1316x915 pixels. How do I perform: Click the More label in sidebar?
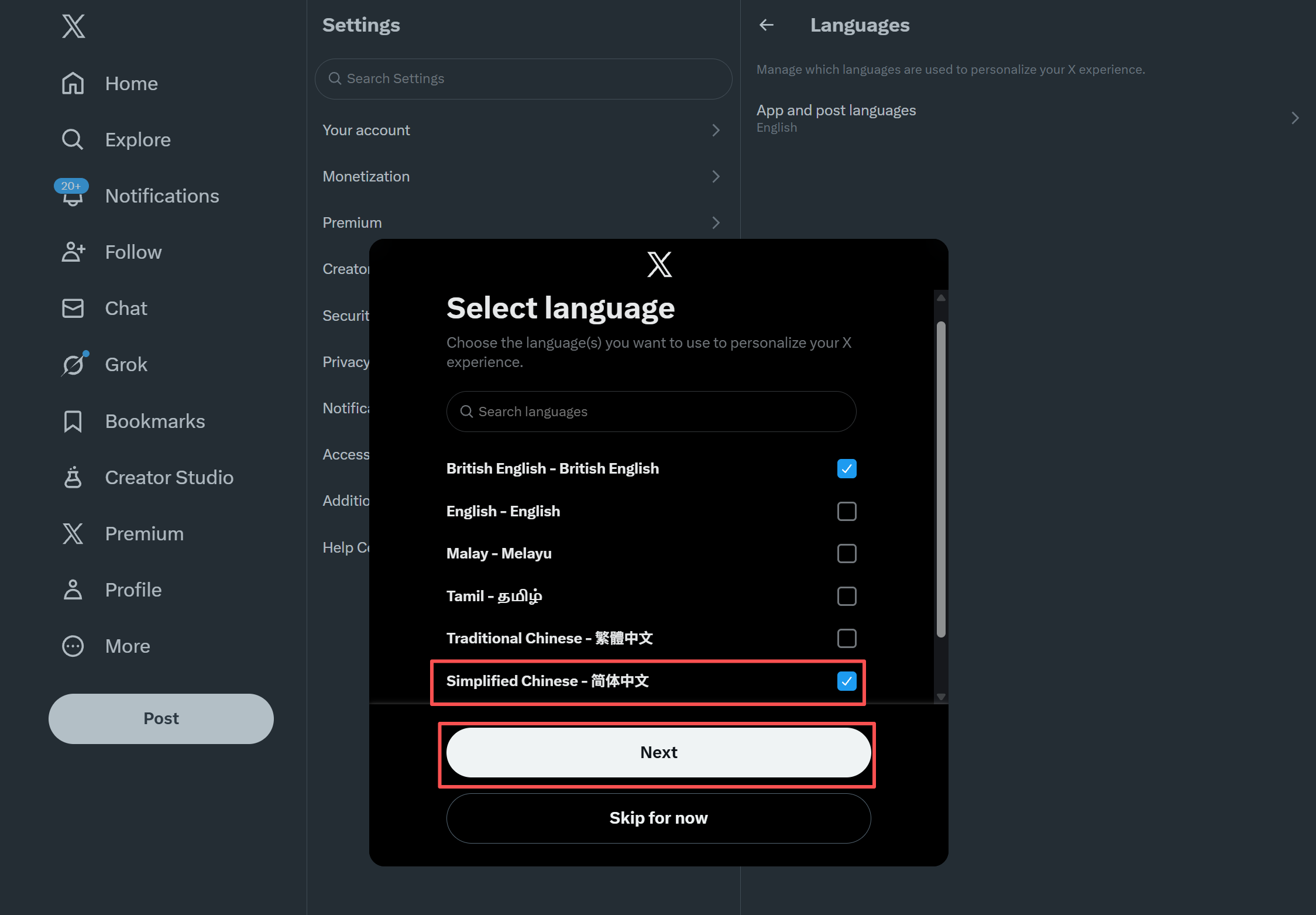[x=128, y=646]
